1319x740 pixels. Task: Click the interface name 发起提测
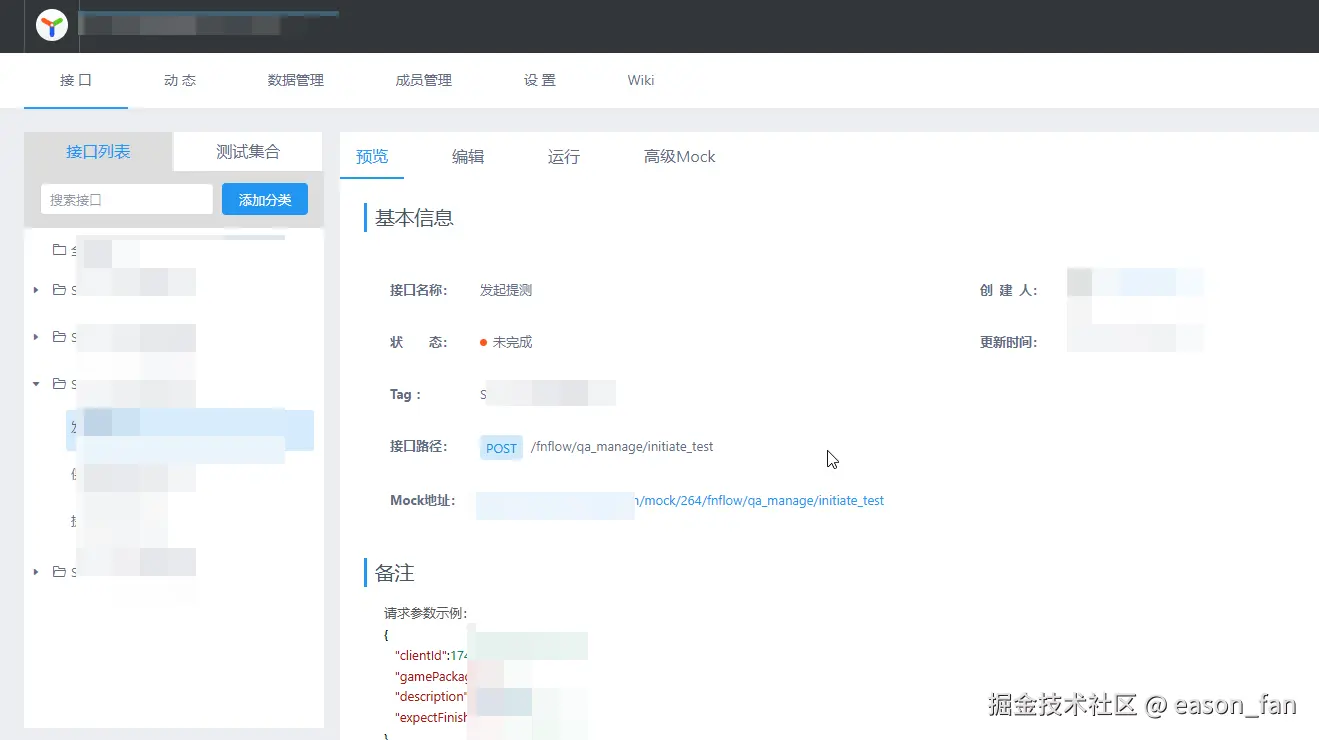[x=506, y=290]
